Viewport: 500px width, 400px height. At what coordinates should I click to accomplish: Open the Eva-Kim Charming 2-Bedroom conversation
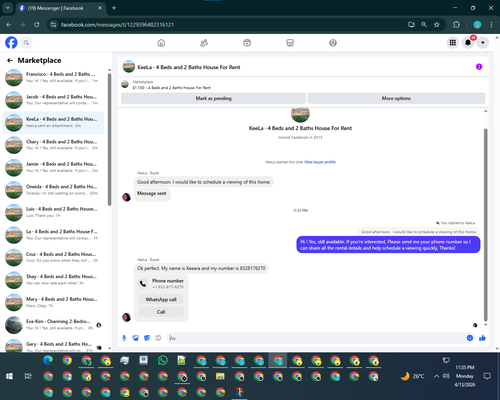click(53, 325)
